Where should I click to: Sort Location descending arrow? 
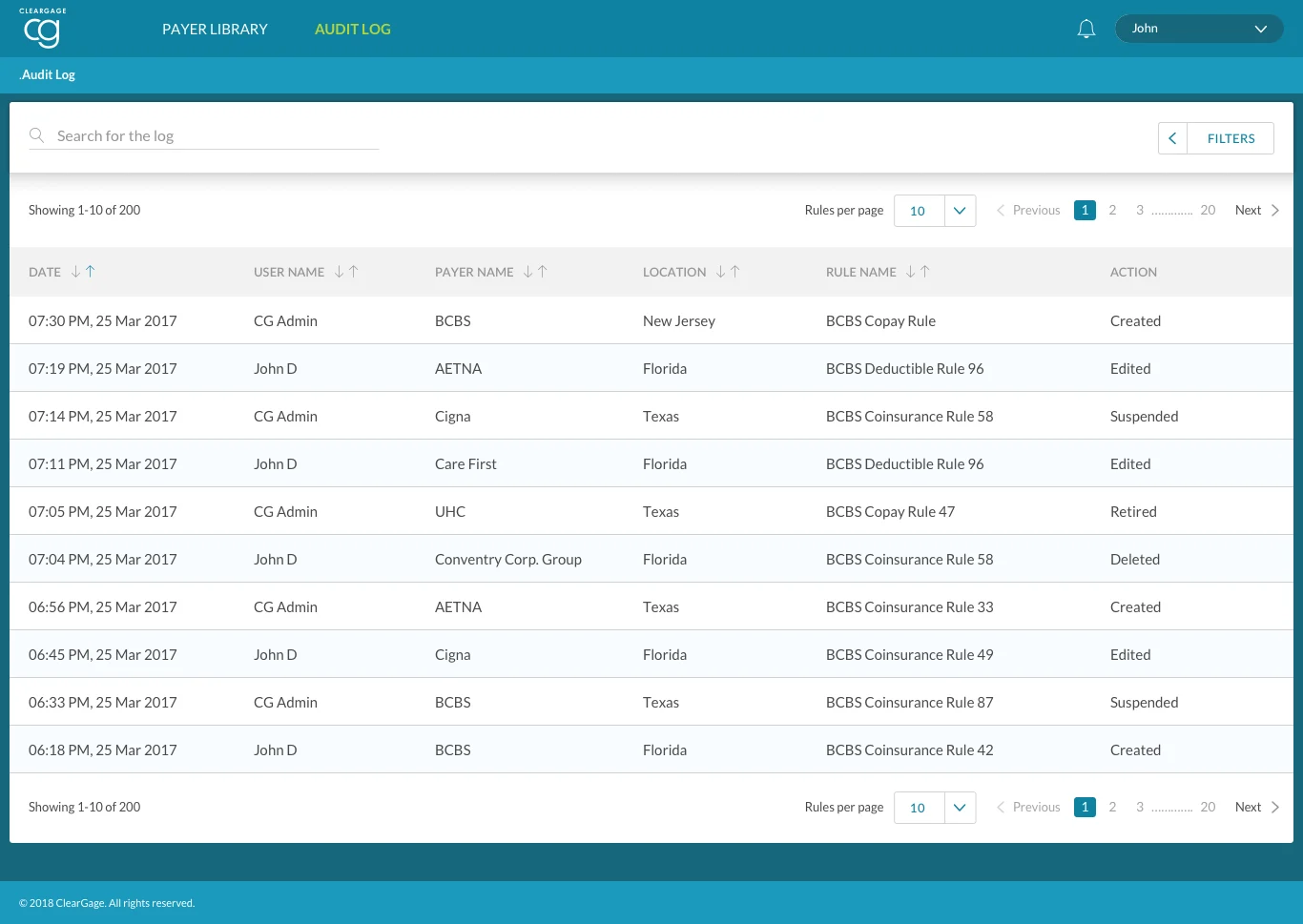[720, 272]
